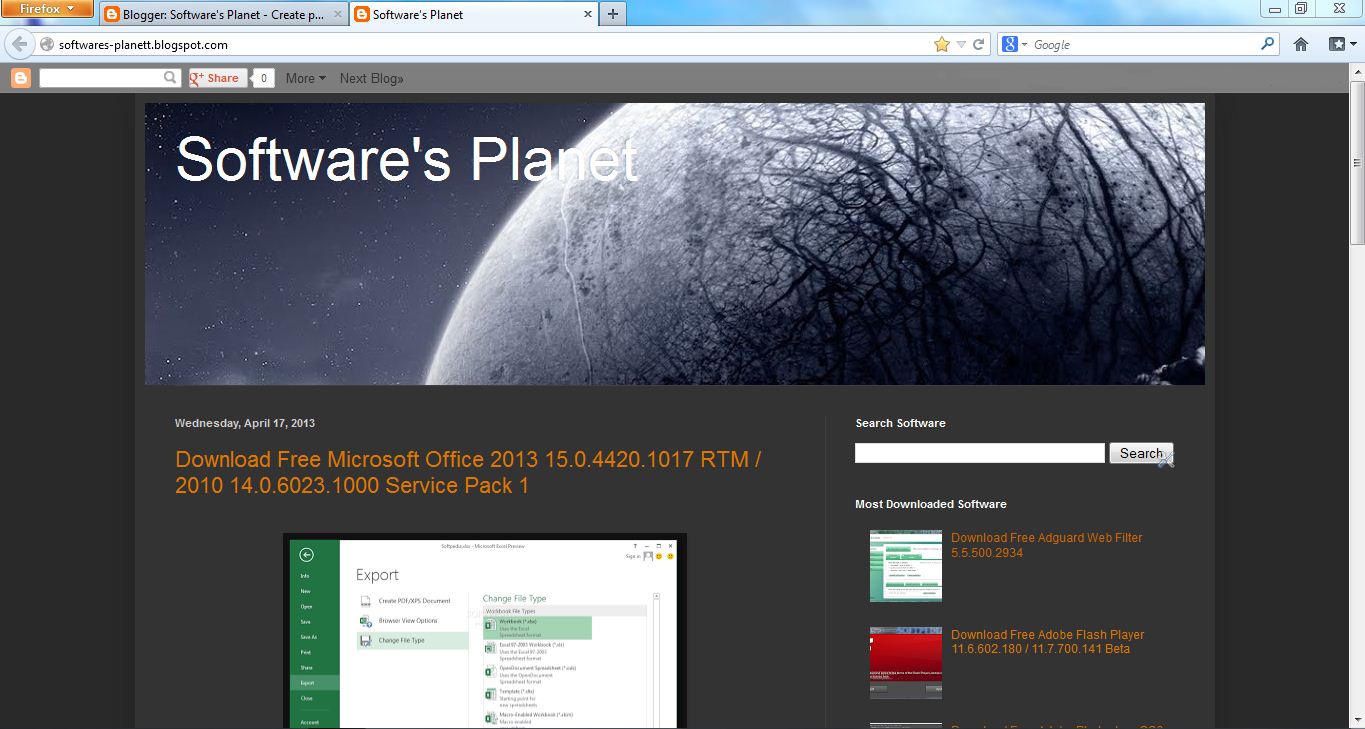The height and width of the screenshot is (729, 1365).
Task: Click the site identity globe icon
Action: [x=46, y=45]
